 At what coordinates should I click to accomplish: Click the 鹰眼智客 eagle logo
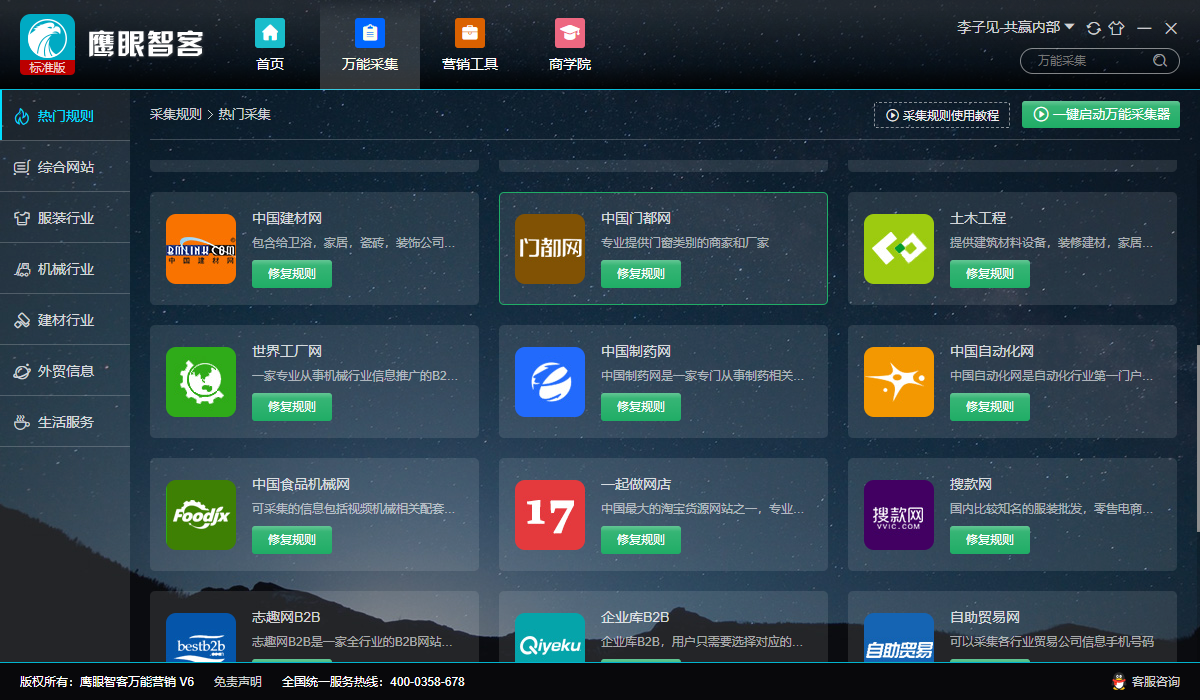[47, 45]
